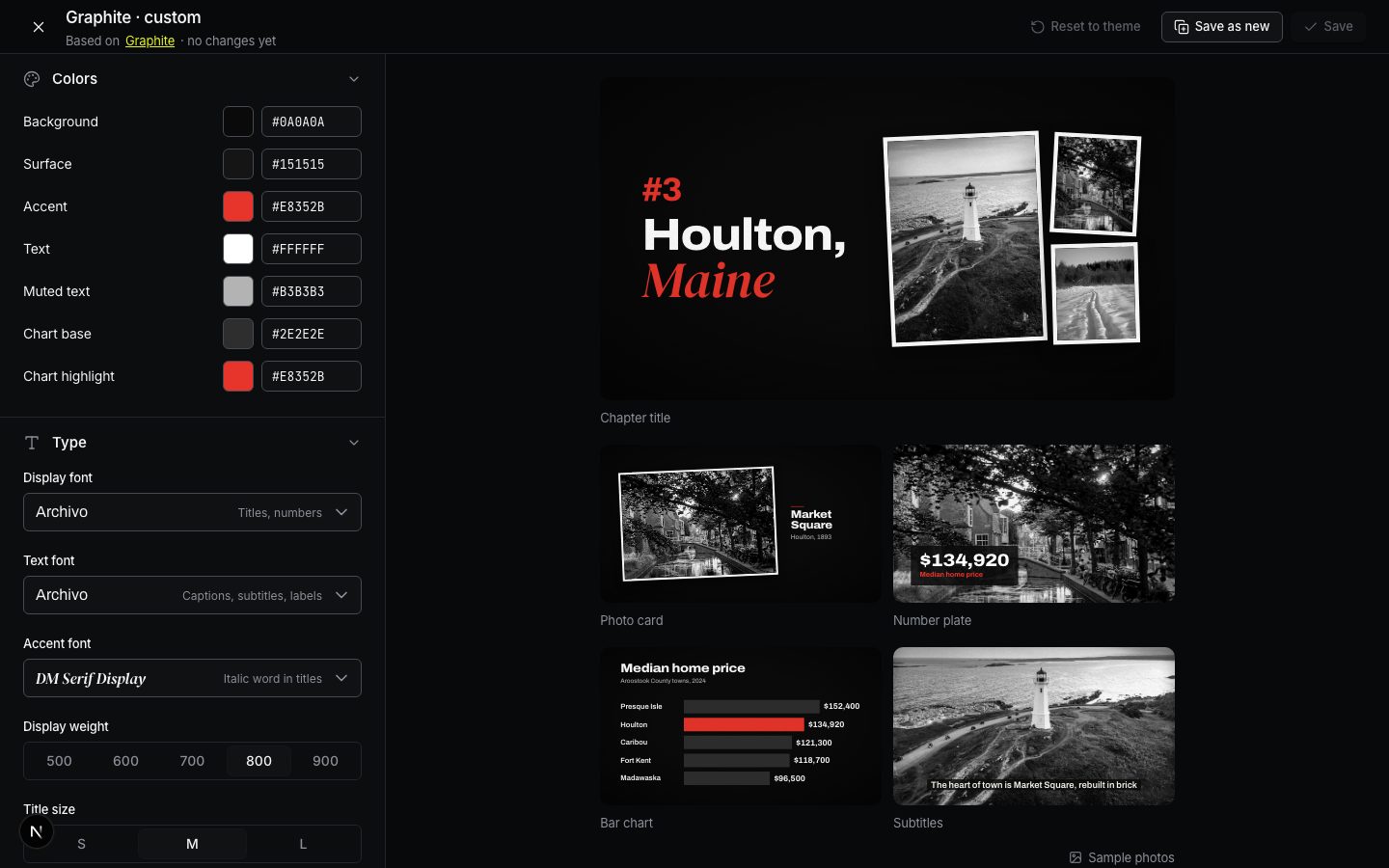Set display weight to 900
The height and width of the screenshot is (868, 1389).
[325, 761]
